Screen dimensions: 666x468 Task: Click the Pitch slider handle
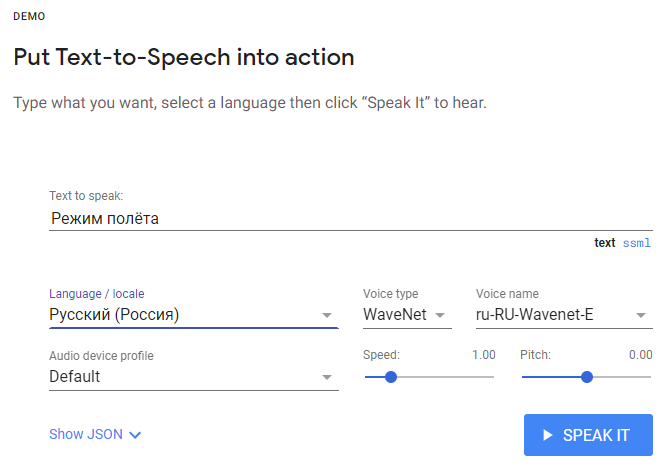[x=587, y=377]
